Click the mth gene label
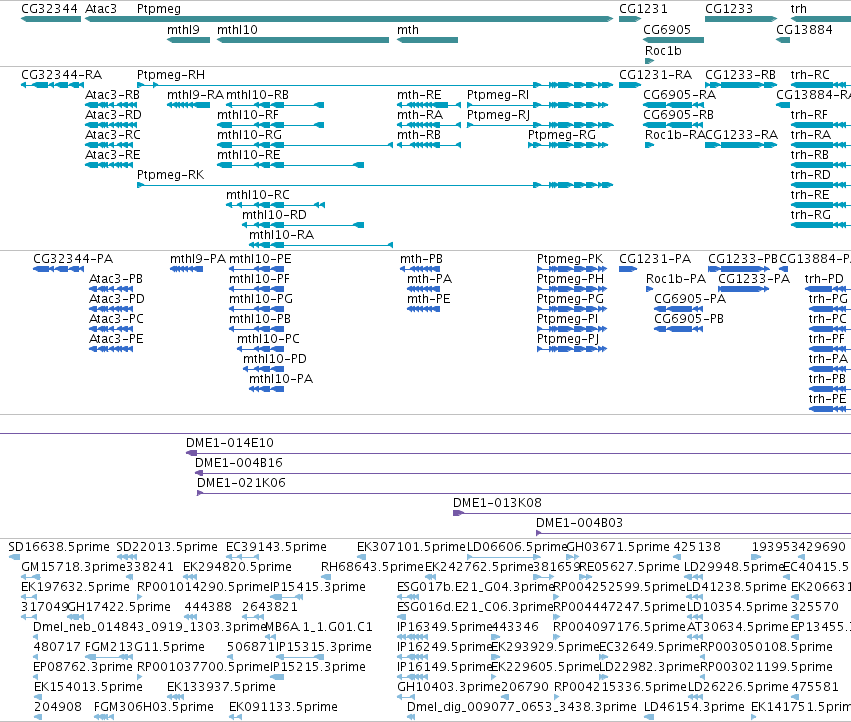851x722 pixels. (408, 30)
